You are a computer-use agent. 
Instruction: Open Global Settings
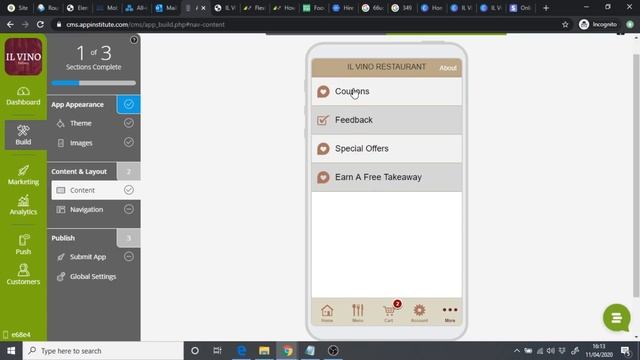(x=93, y=276)
